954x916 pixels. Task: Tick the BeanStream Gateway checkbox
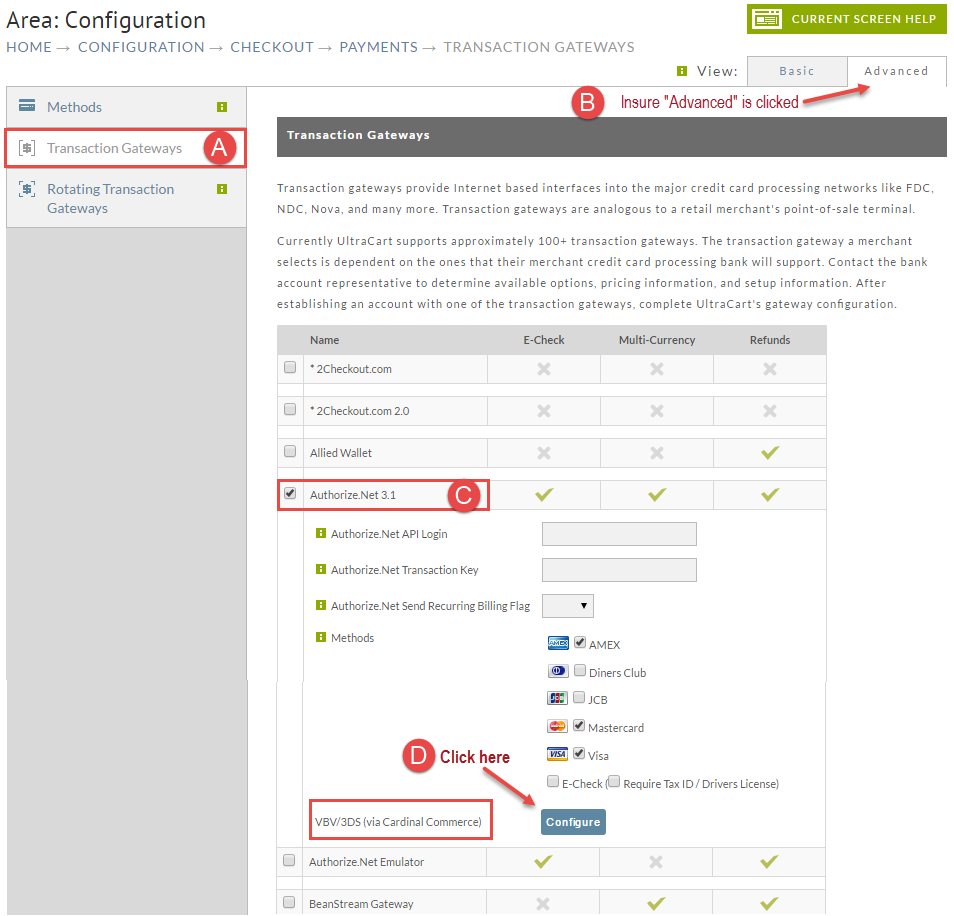[x=289, y=902]
